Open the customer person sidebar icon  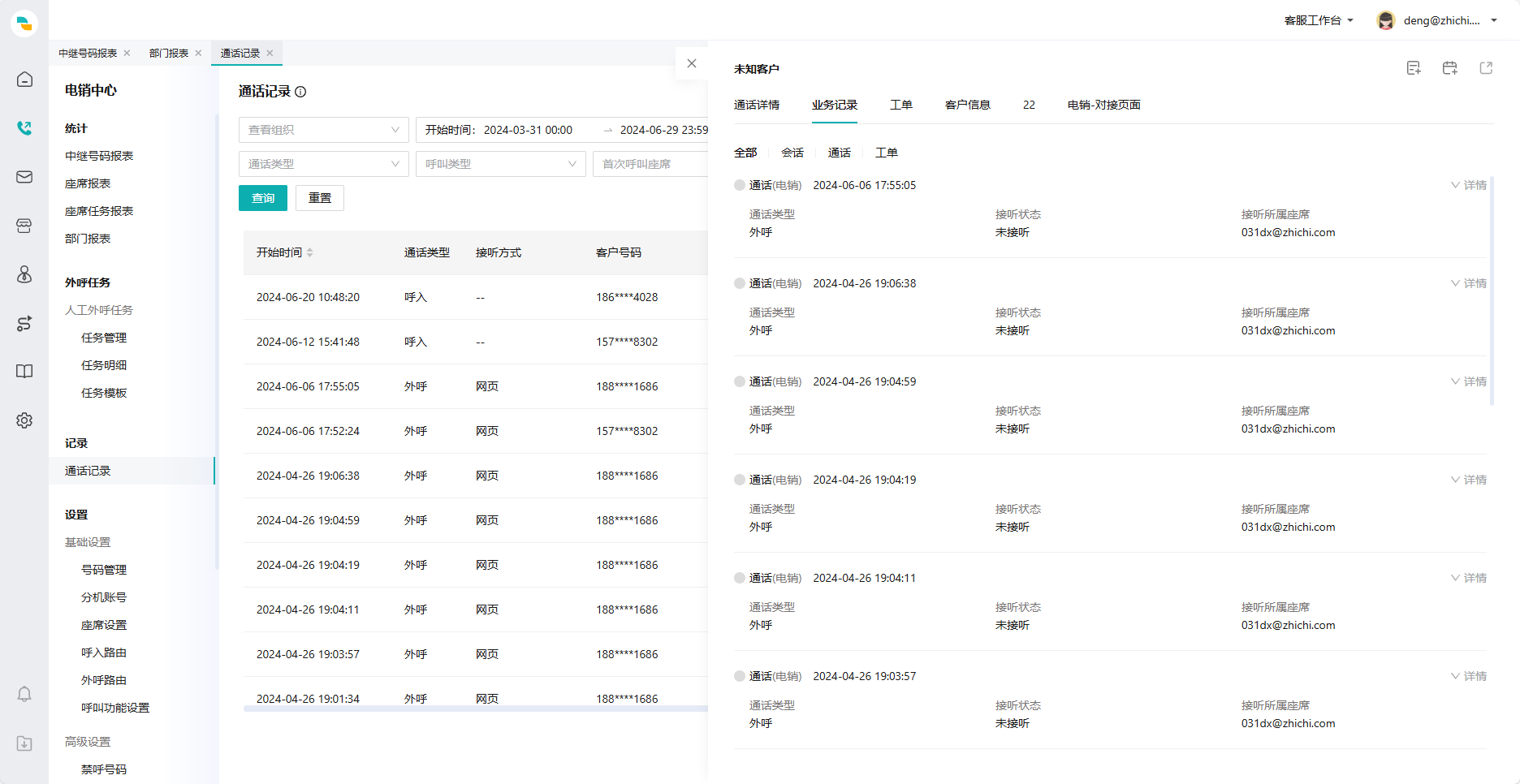[24, 274]
